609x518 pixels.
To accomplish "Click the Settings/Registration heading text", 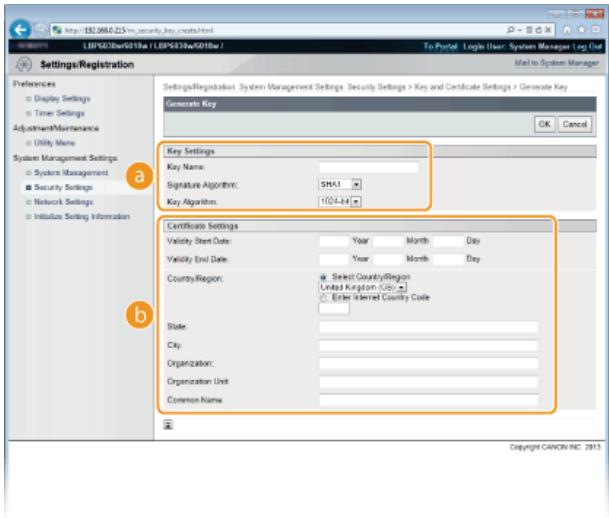I will [87, 64].
